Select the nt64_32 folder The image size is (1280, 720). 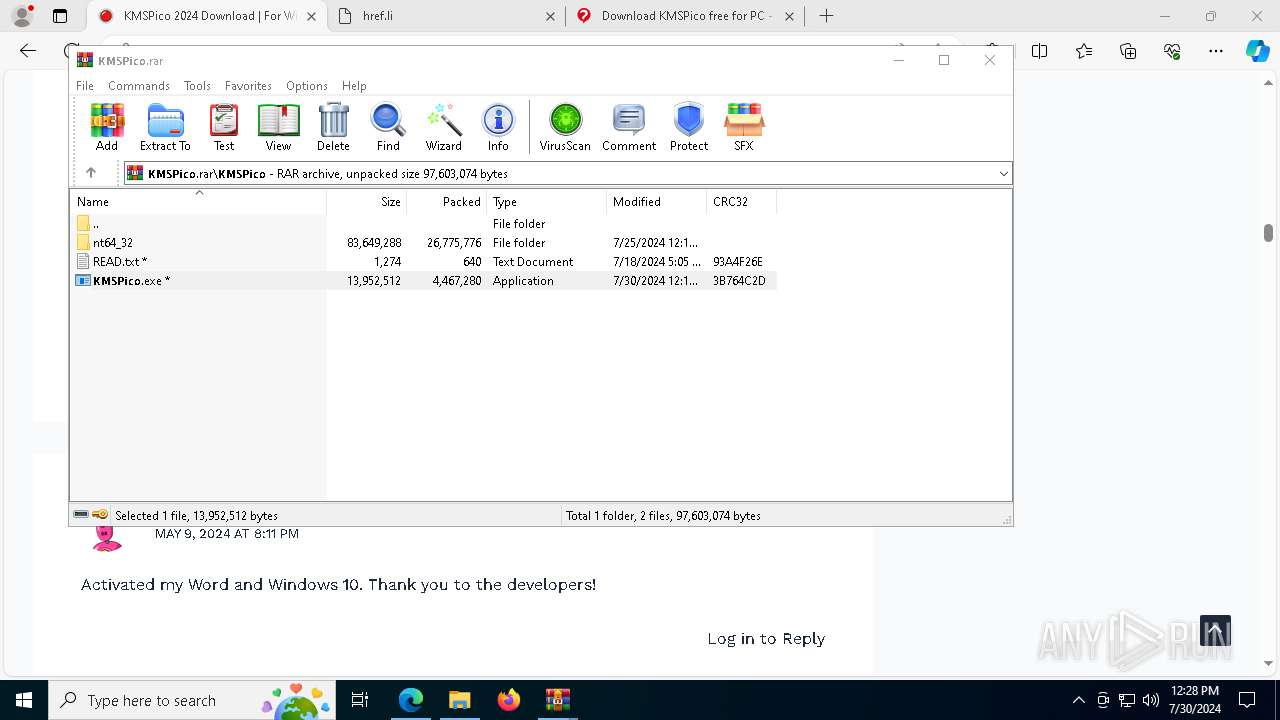(x=423, y=243)
